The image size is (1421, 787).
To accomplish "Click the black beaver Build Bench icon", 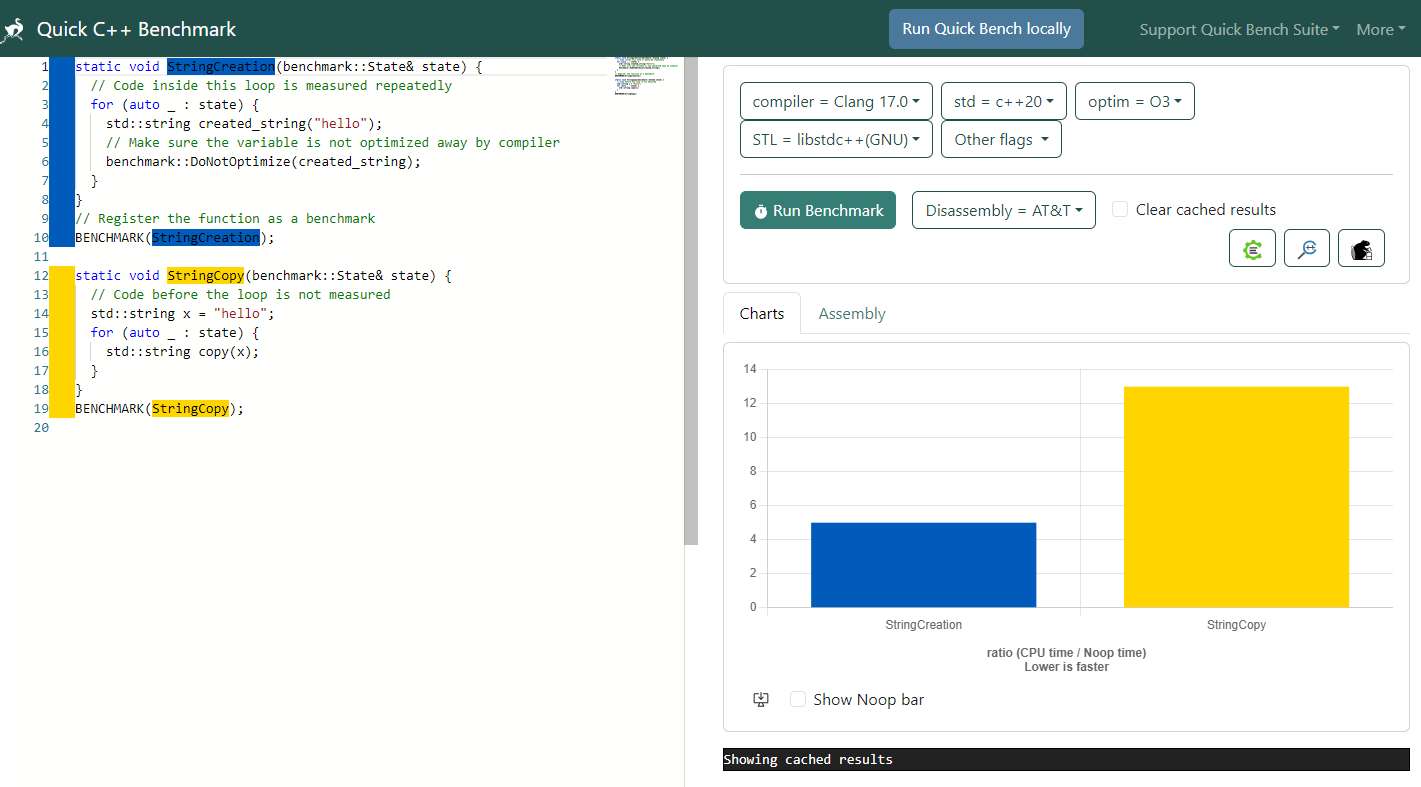I will point(1360,249).
